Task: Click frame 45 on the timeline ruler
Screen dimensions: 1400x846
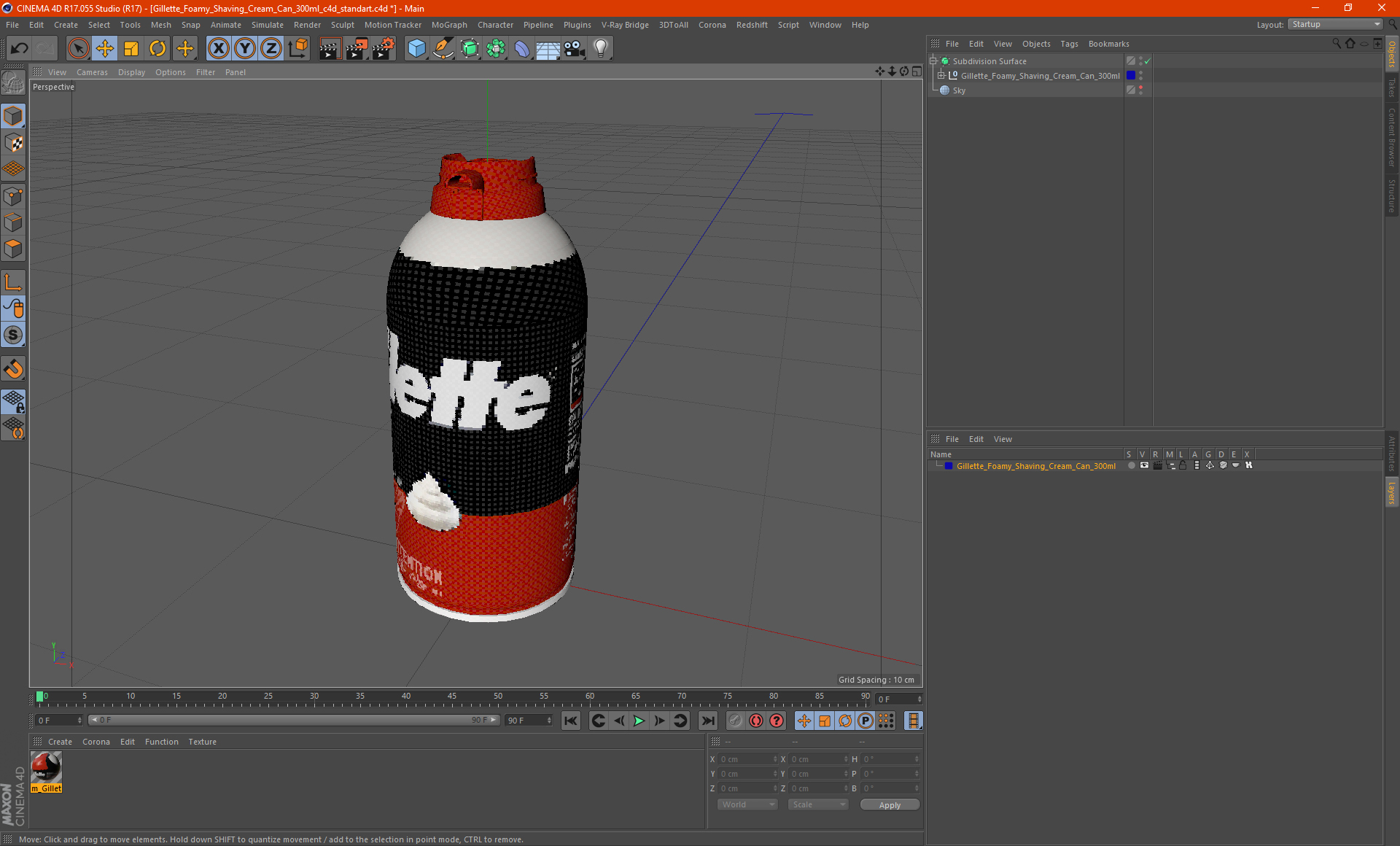Action: click(452, 698)
